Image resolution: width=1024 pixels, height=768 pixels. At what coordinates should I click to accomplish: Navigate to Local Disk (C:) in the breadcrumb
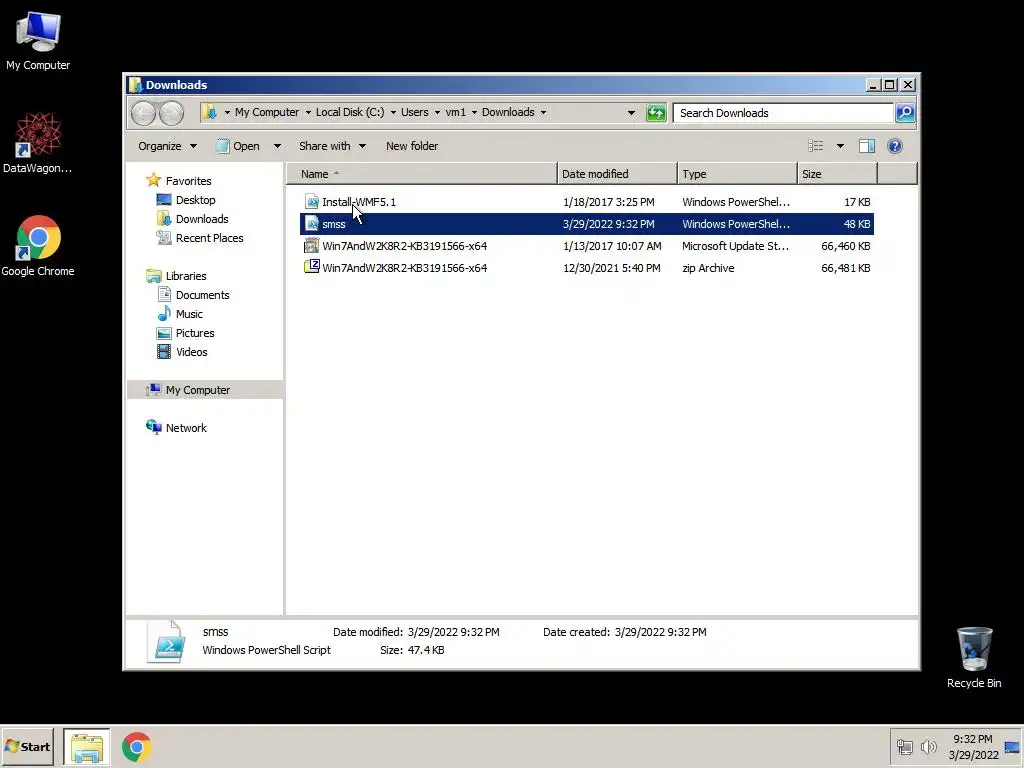click(x=350, y=112)
